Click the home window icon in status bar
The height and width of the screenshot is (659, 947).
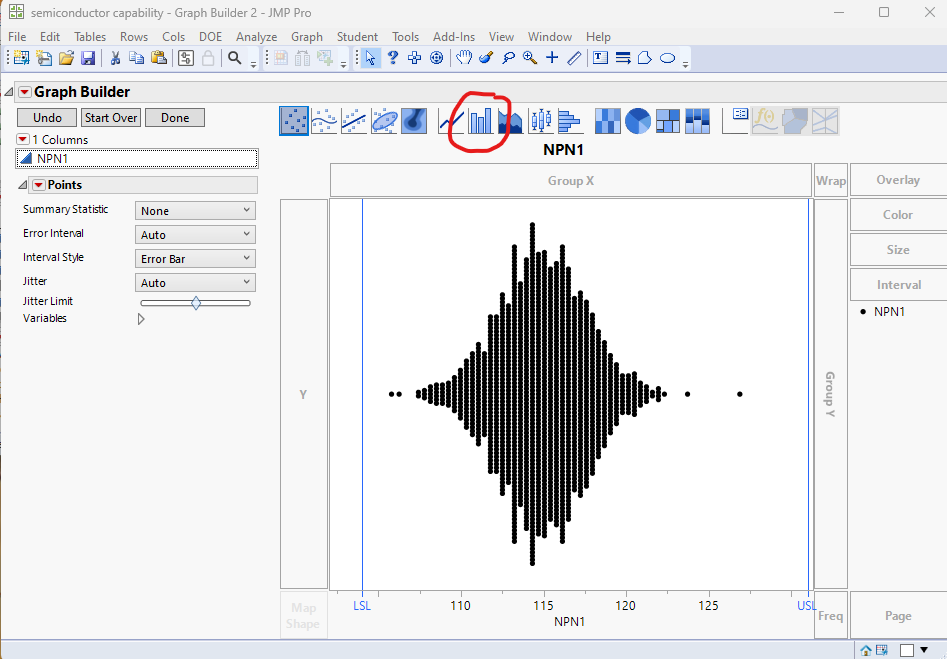click(865, 651)
